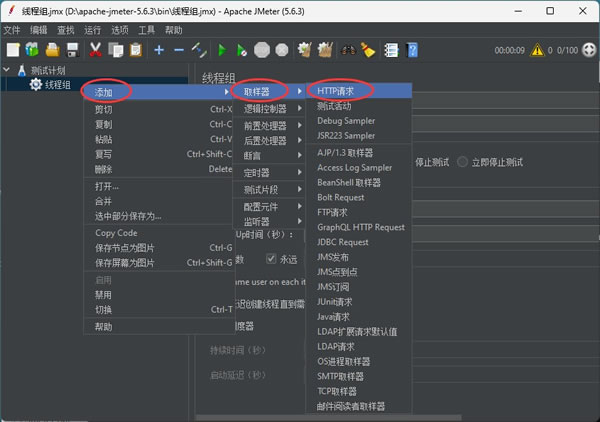The height and width of the screenshot is (422, 600).
Task: Click the Toggle enable/disable icon
Action: (199, 50)
